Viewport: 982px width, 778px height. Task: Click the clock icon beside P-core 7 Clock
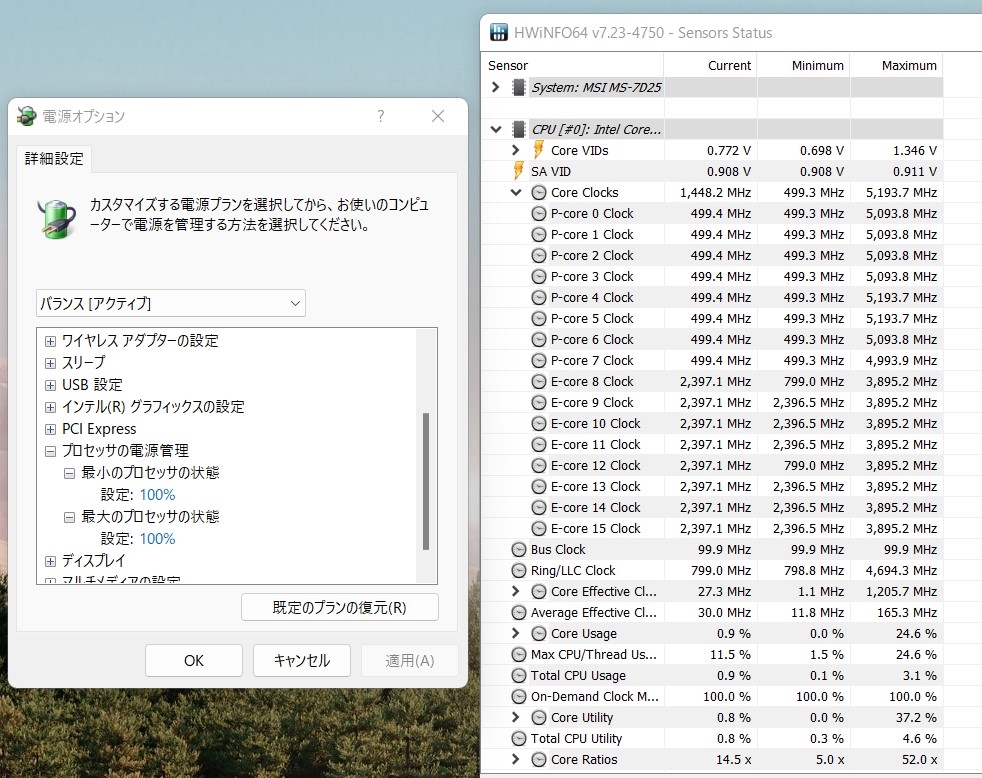tap(539, 360)
